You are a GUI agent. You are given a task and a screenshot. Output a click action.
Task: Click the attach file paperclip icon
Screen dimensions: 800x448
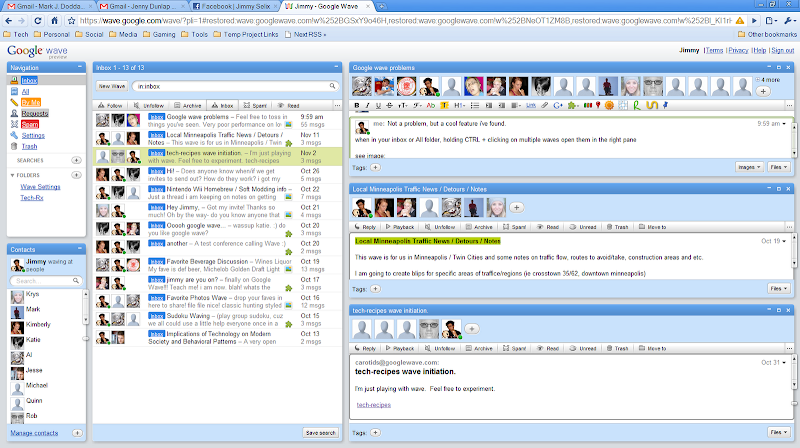(545, 106)
